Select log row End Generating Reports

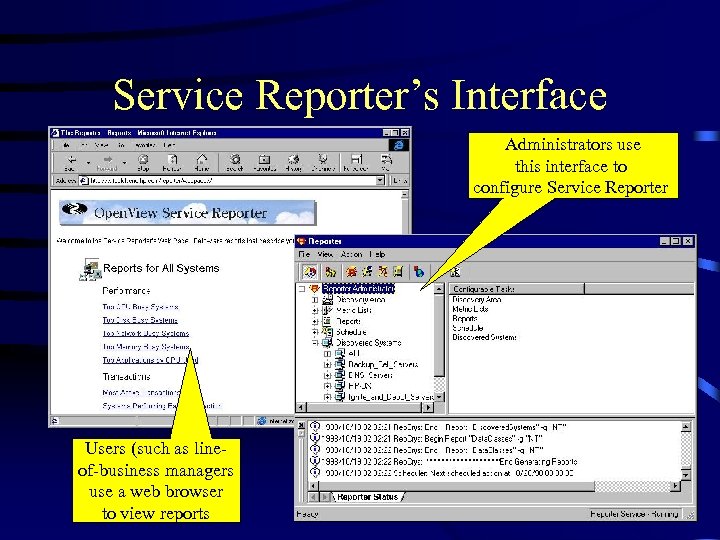coord(444,461)
